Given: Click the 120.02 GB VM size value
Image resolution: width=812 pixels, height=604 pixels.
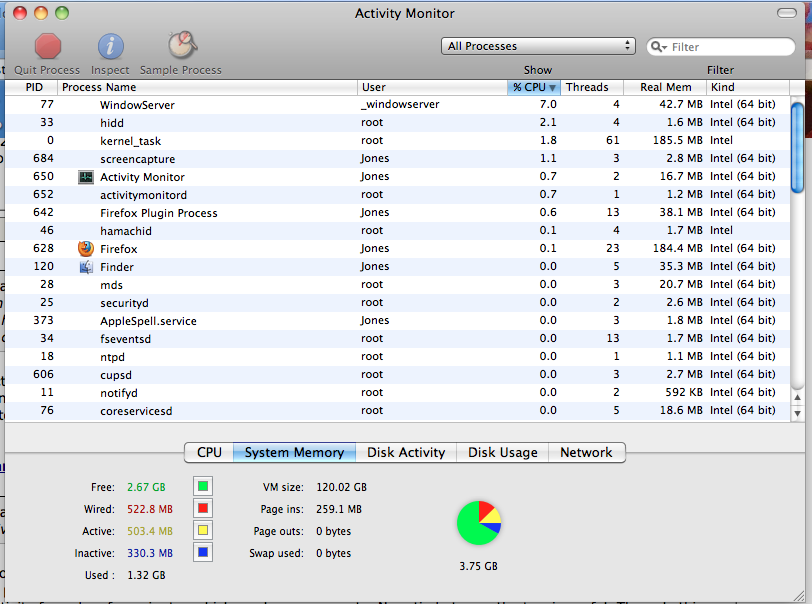Looking at the screenshot, I should click(341, 487).
